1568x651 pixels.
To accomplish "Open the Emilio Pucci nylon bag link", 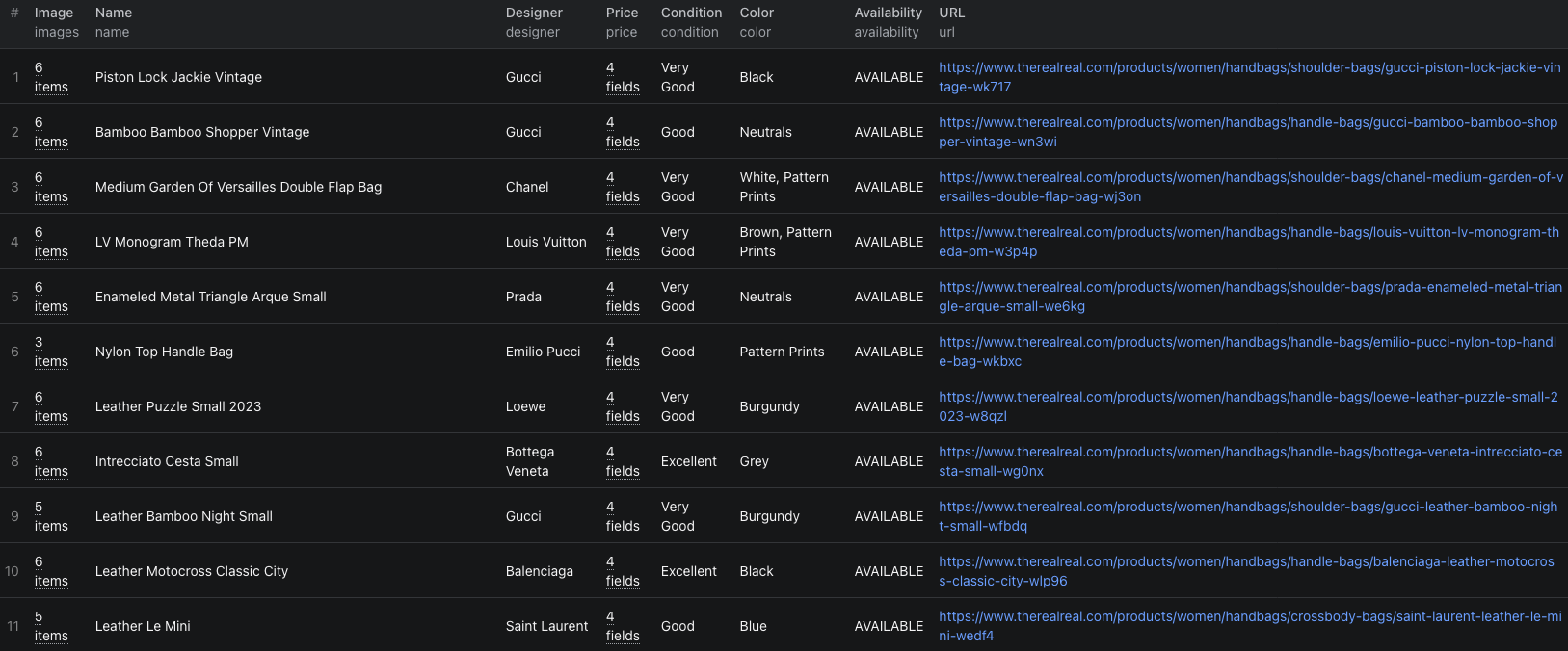I will click(1247, 352).
